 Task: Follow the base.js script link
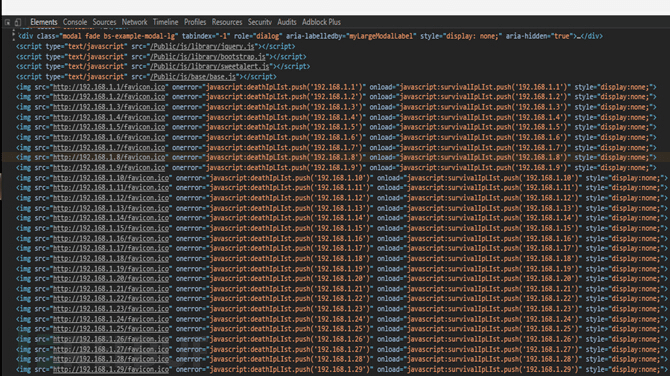193,77
